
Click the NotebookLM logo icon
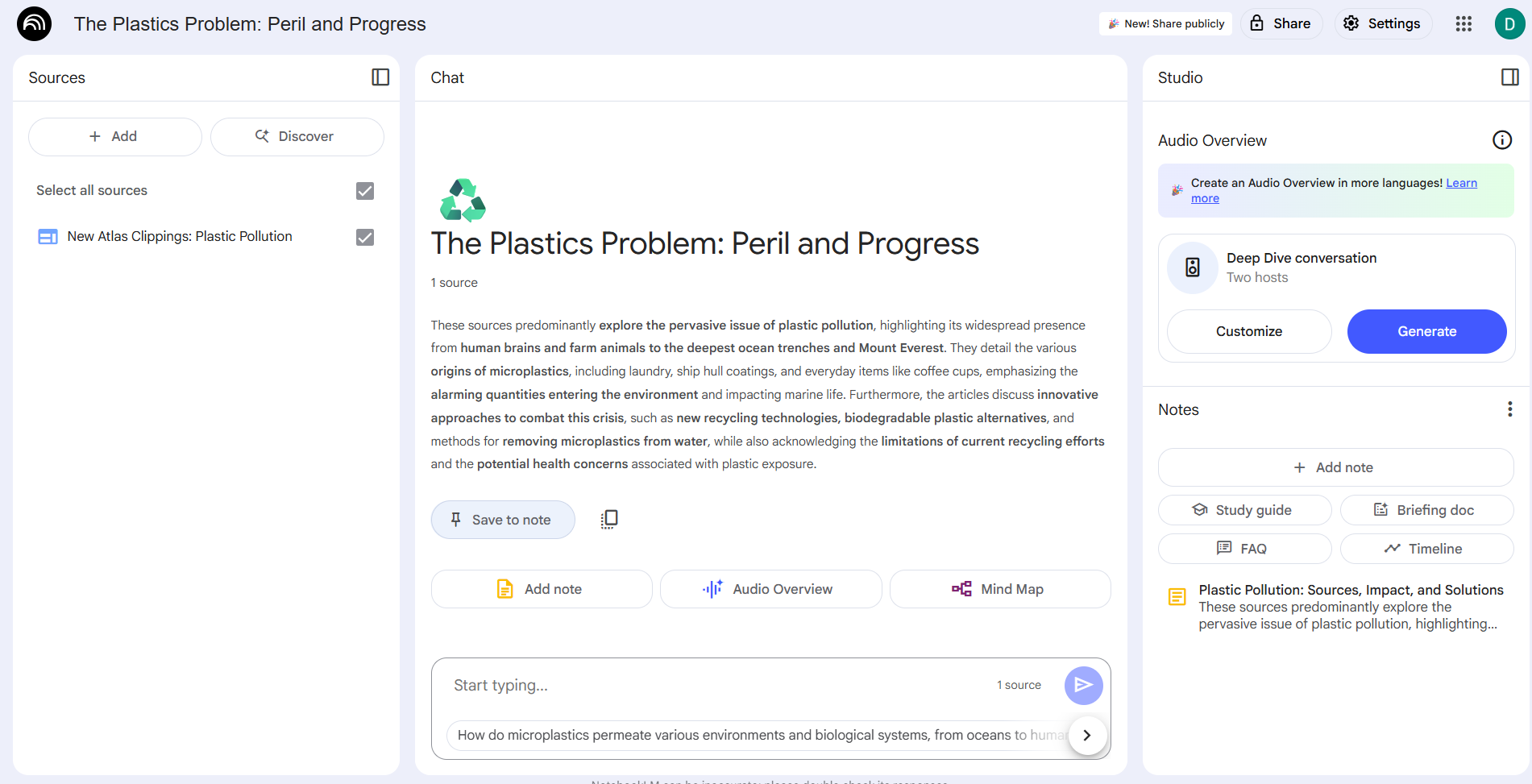click(x=34, y=24)
